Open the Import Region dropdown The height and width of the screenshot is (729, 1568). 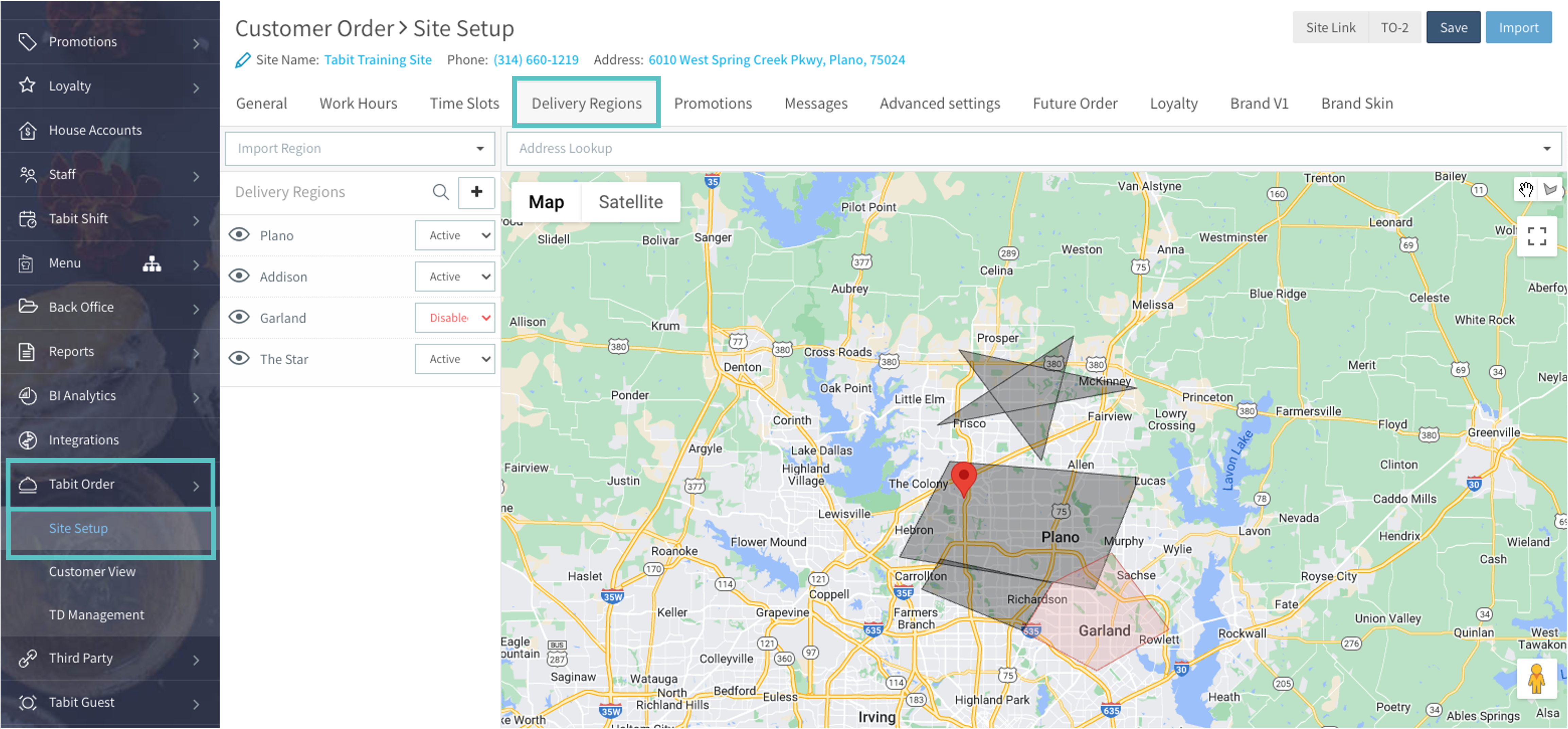point(360,149)
